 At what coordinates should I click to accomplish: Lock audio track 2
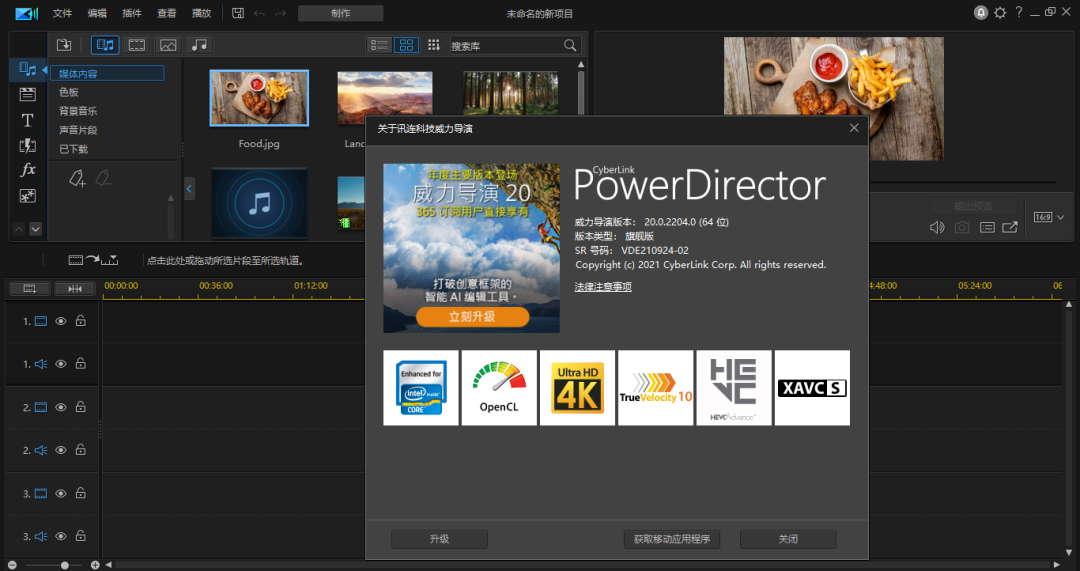pos(81,449)
